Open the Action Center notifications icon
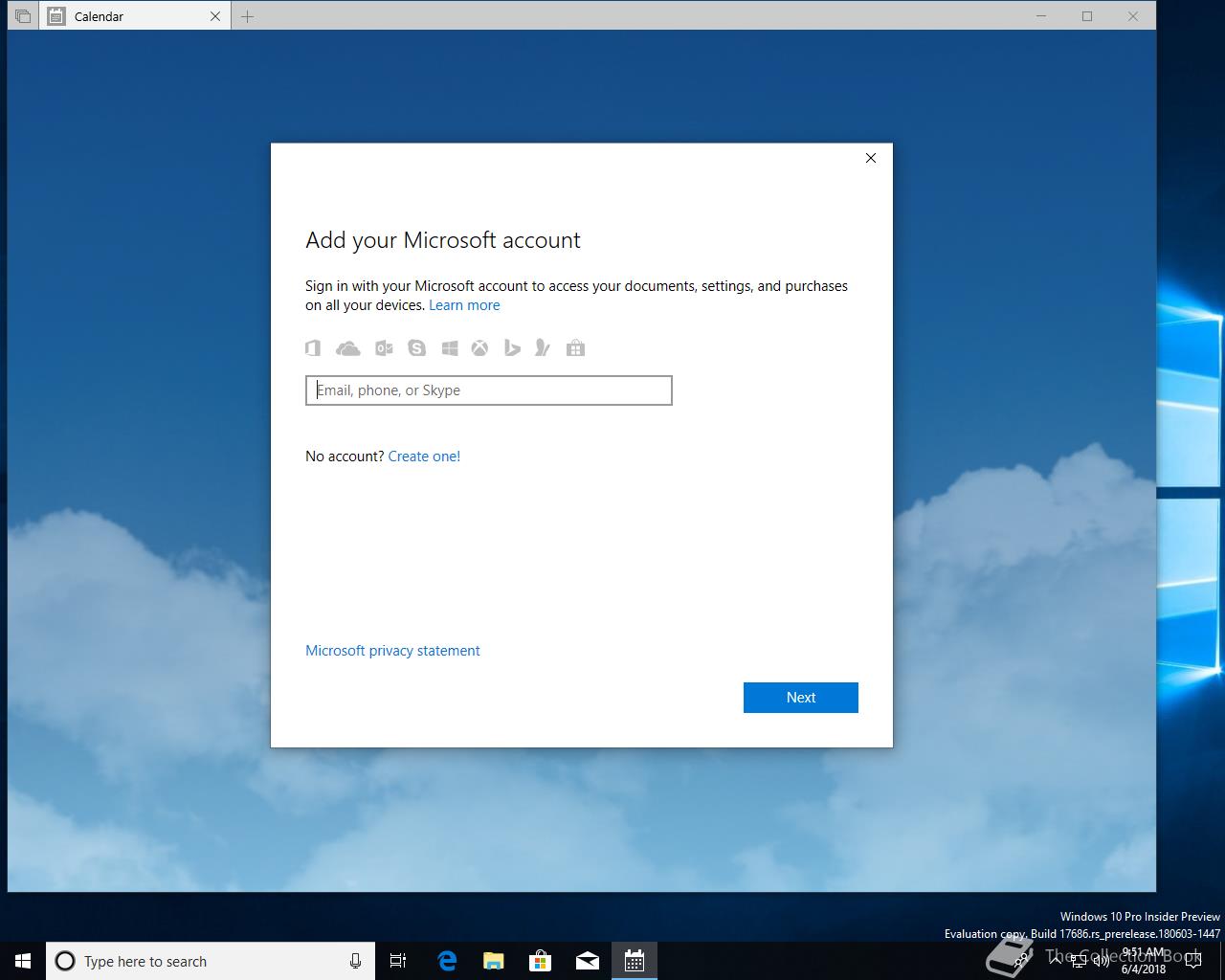The width and height of the screenshot is (1225, 980). (x=1193, y=961)
